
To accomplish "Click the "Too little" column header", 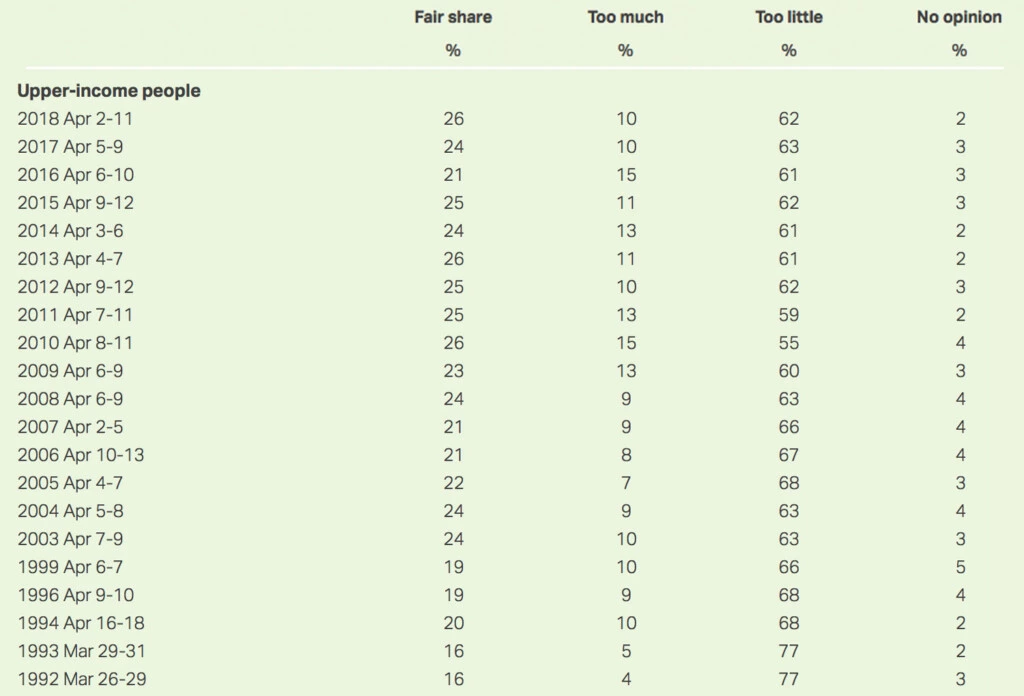I will [789, 17].
